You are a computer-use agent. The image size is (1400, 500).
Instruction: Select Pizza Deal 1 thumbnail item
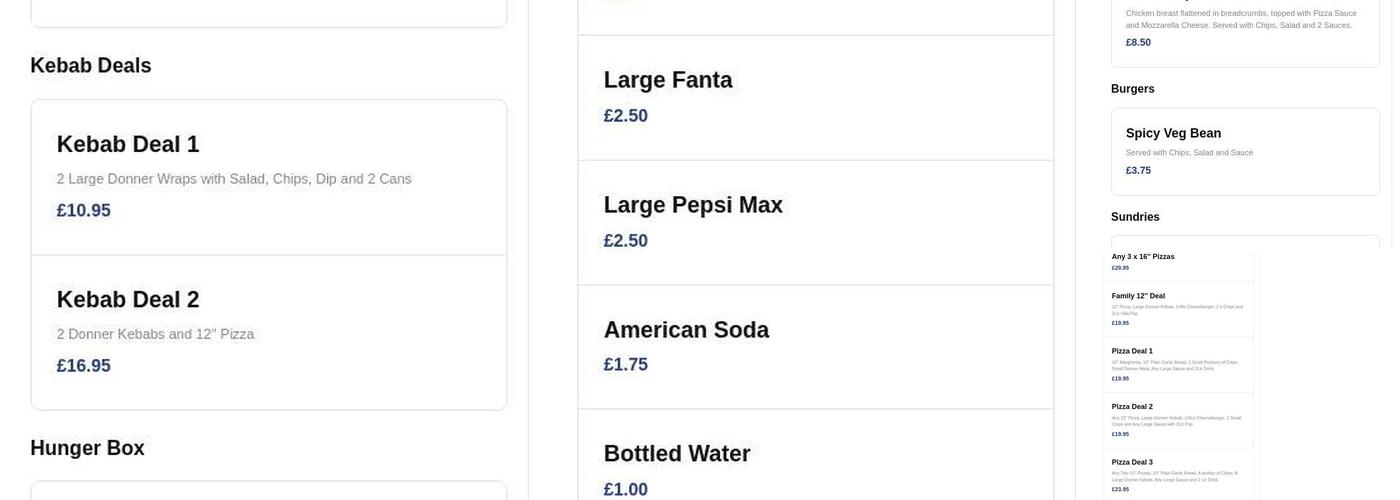pos(1178,364)
